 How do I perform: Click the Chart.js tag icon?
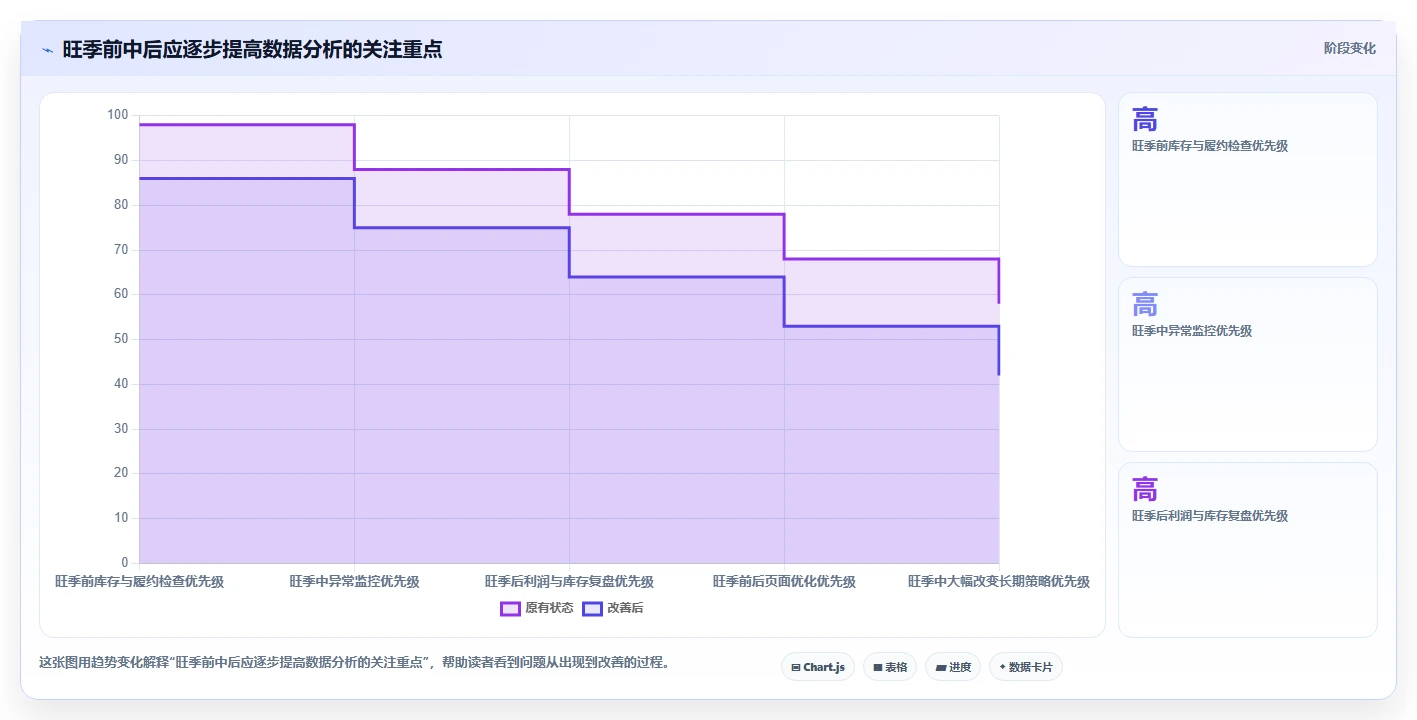tap(795, 667)
